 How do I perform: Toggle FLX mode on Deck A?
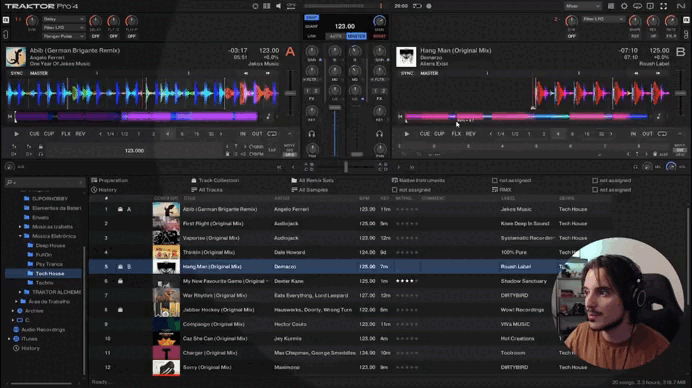pyautogui.click(x=66, y=134)
